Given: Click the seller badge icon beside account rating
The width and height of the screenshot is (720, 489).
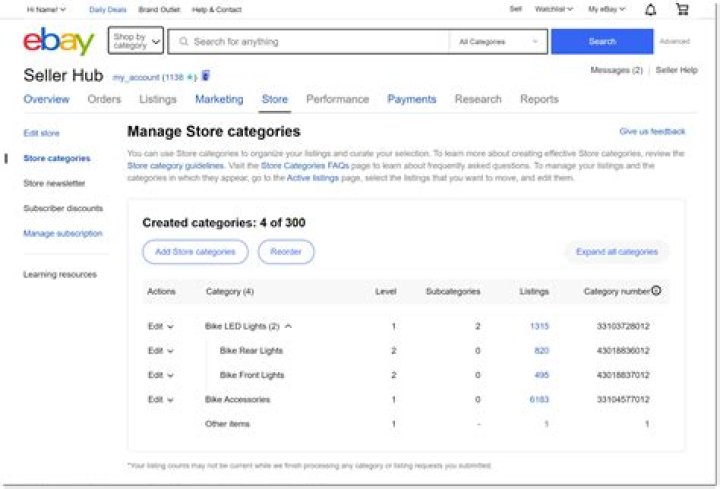Looking at the screenshot, I should coord(206,76).
